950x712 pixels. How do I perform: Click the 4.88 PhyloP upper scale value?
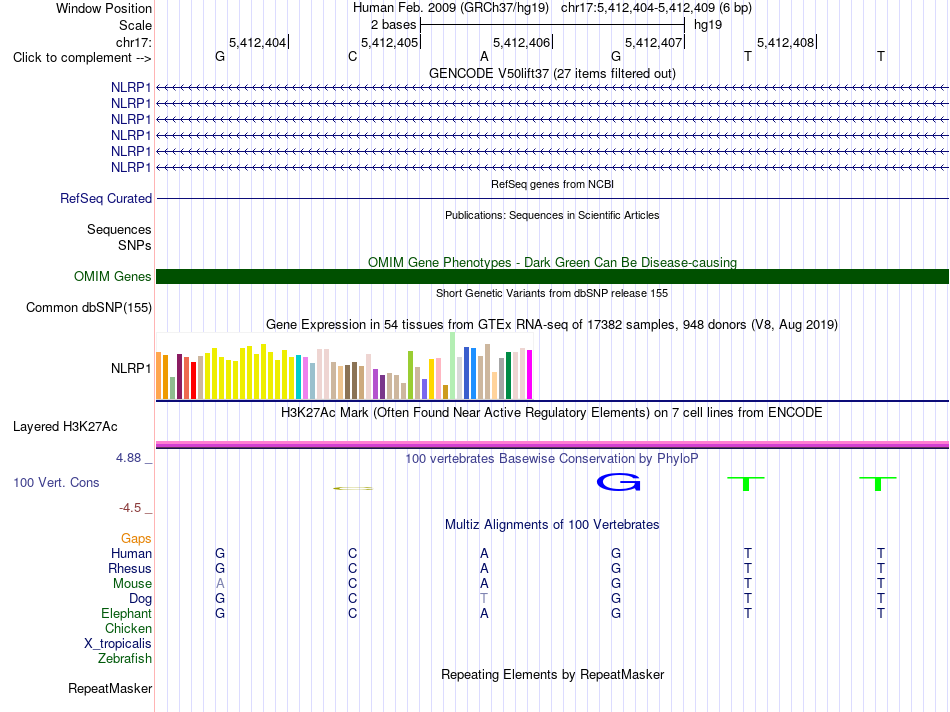128,458
